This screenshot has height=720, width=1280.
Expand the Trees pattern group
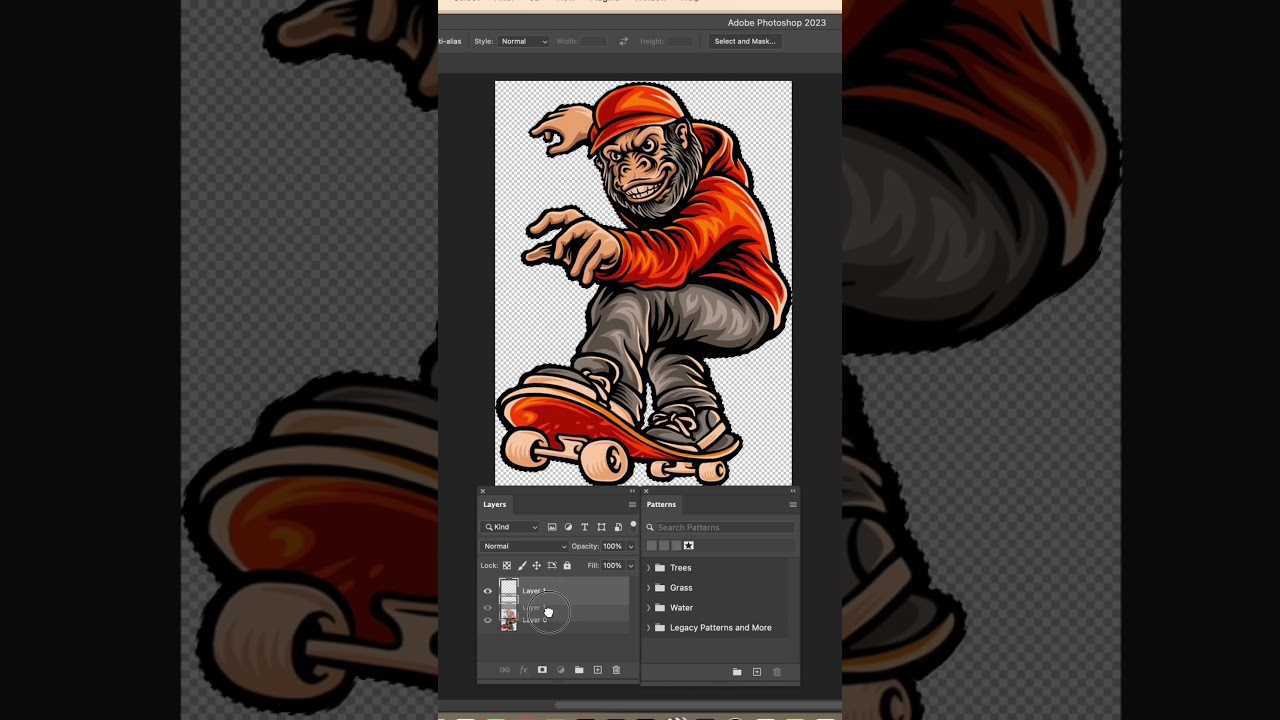648,568
